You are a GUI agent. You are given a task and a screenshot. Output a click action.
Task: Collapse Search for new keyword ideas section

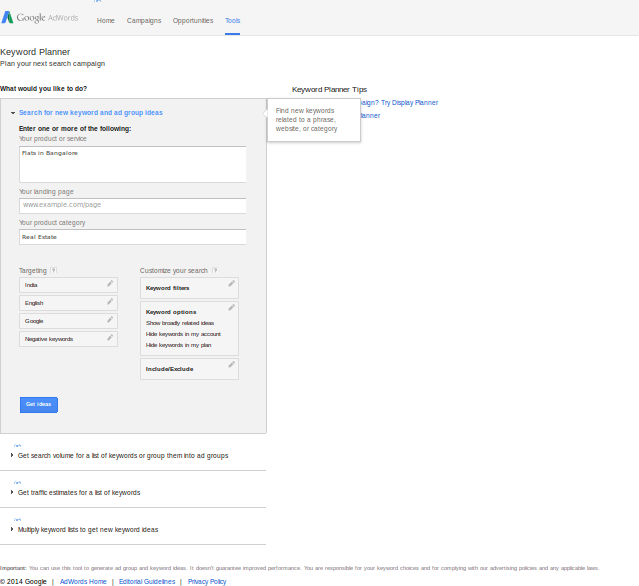[x=90, y=112]
